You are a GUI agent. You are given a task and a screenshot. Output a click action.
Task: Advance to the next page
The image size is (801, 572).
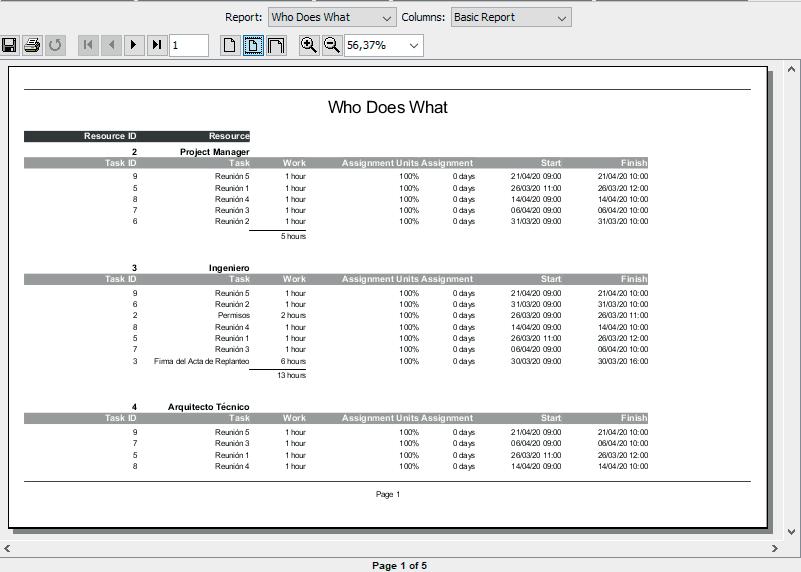pyautogui.click(x=134, y=45)
